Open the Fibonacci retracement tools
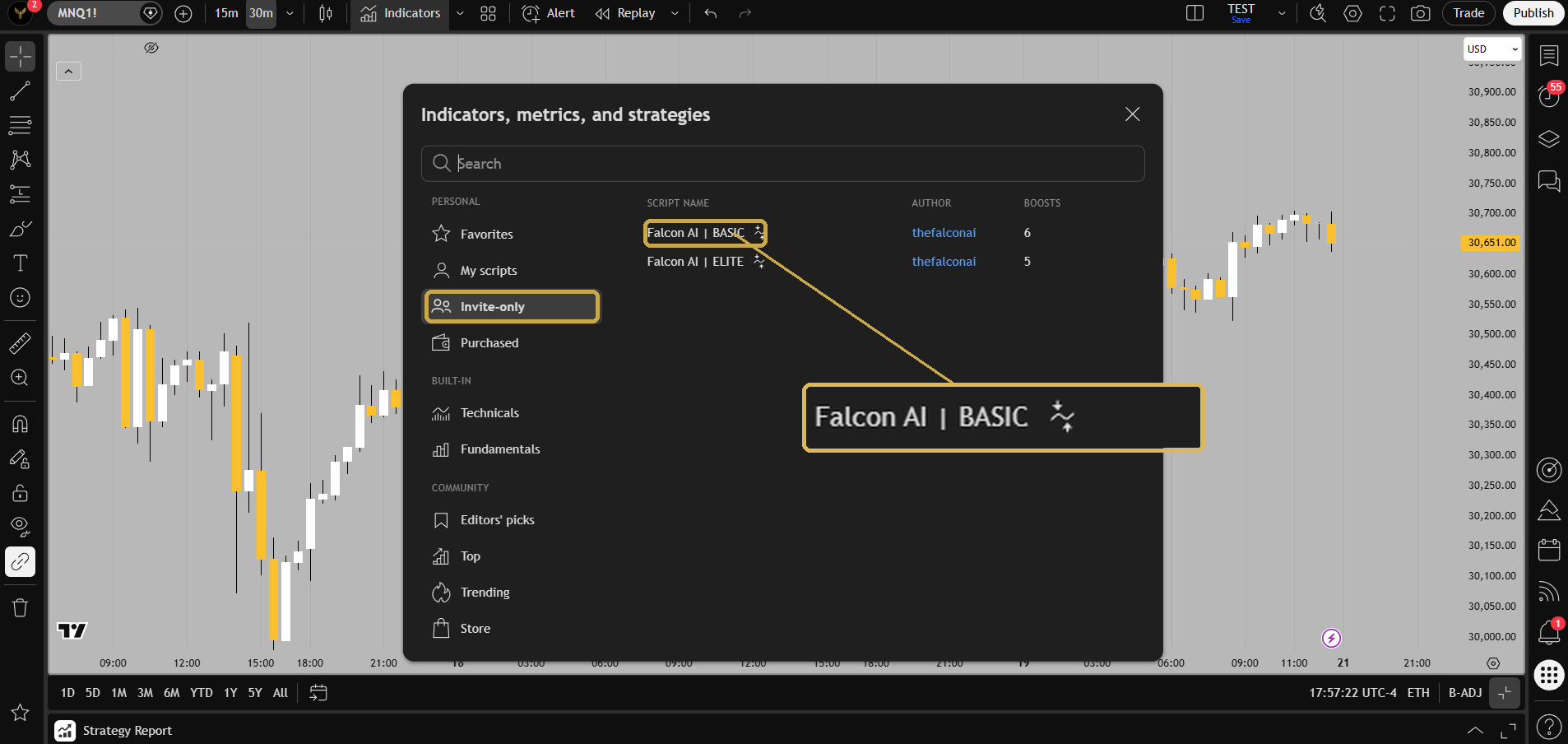 pos(20,125)
